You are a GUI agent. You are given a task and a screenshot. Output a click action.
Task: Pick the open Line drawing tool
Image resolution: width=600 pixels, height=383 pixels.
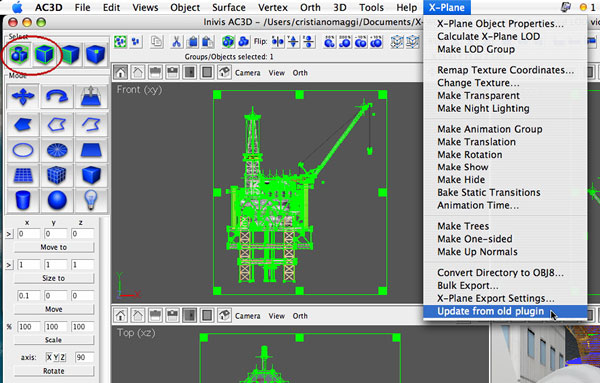(91, 124)
